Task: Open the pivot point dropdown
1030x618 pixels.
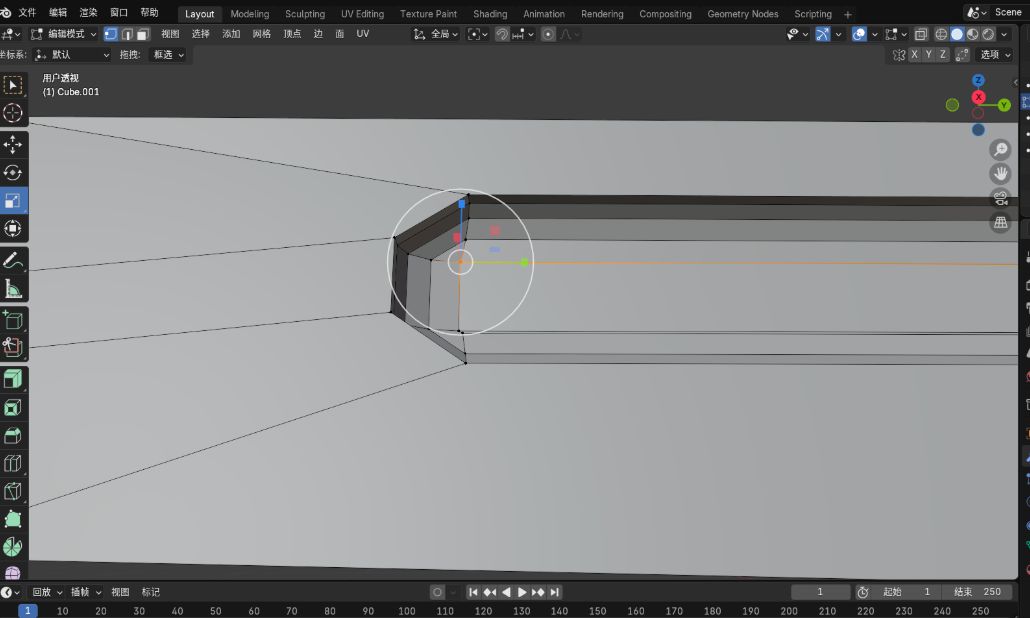Action: [478, 34]
